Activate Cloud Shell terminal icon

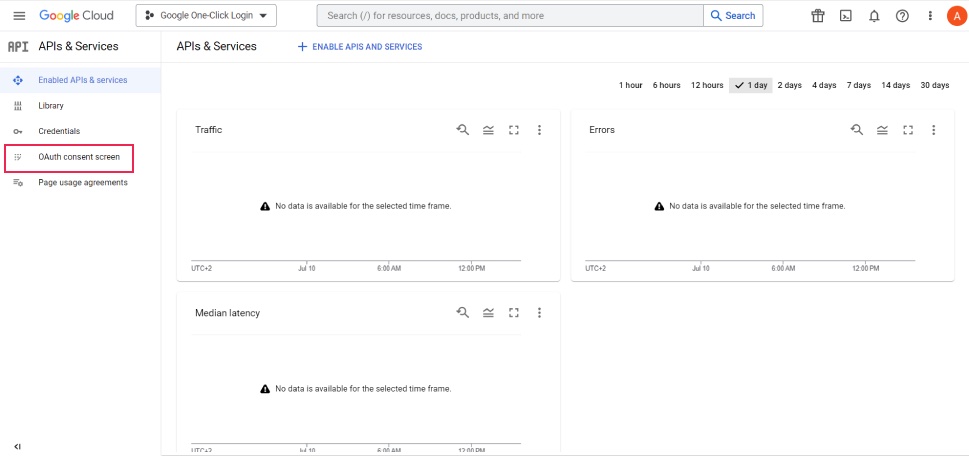[846, 16]
